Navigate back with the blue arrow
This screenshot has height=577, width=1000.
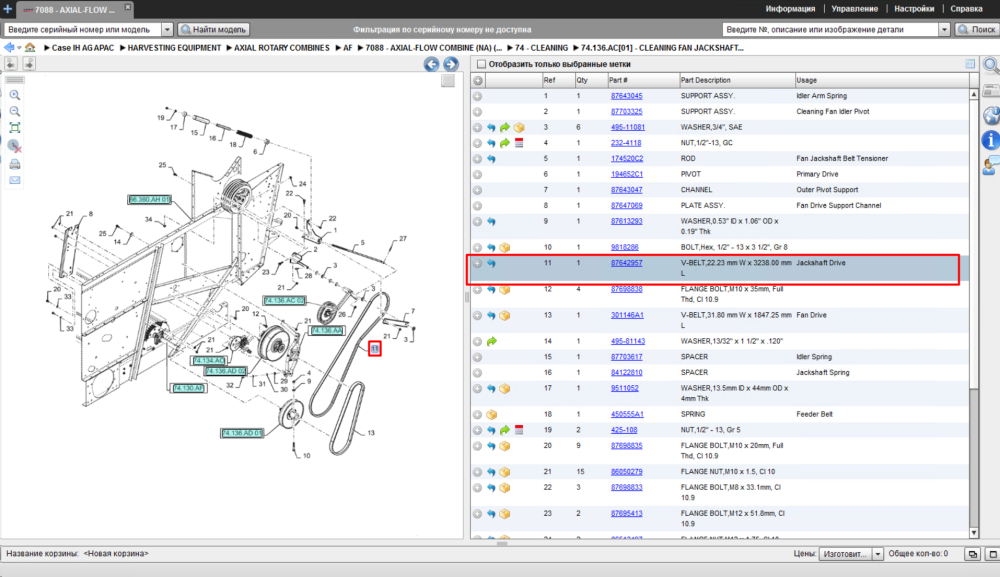9,48
